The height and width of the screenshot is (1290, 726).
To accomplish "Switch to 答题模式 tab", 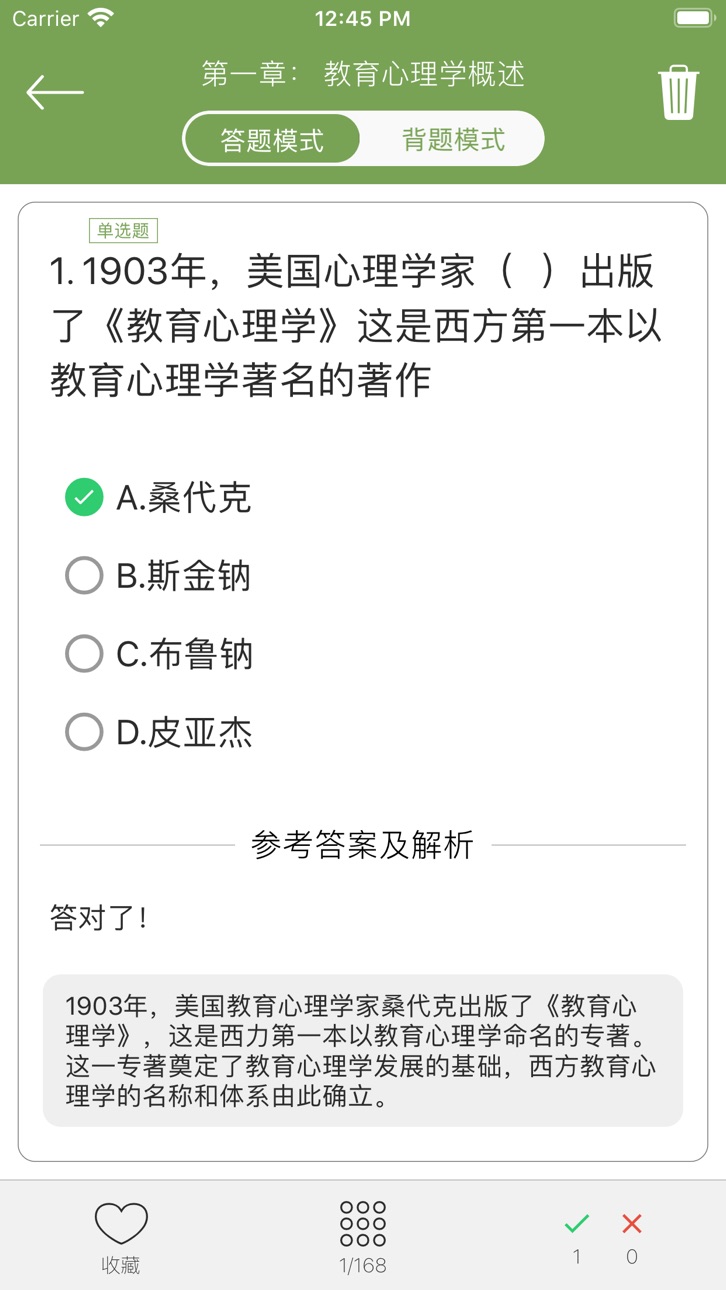I will (x=272, y=139).
